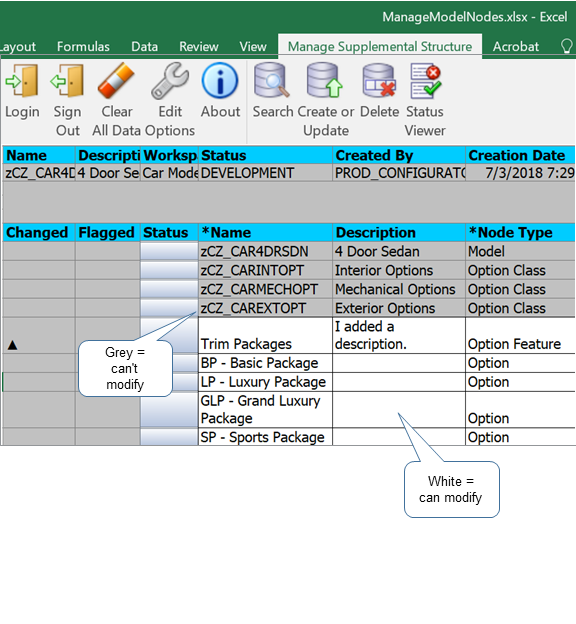Click the status cell beside zCZ_CAR4DRSDN

(169, 252)
